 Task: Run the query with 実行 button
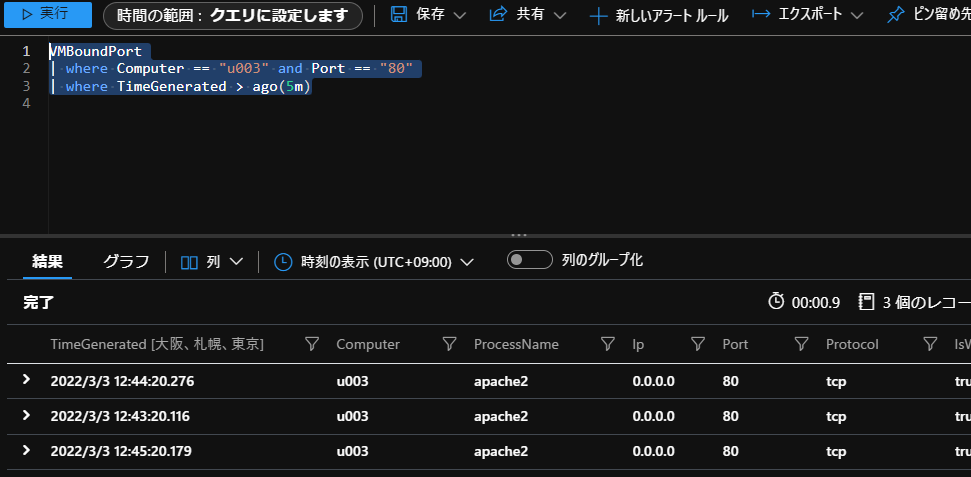tap(48, 15)
